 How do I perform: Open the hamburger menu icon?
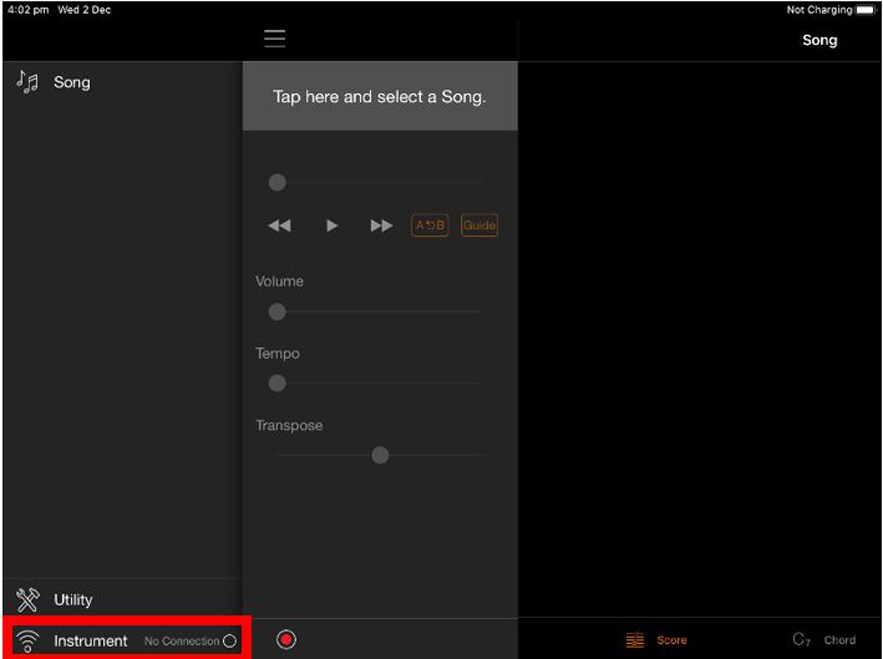tap(275, 39)
